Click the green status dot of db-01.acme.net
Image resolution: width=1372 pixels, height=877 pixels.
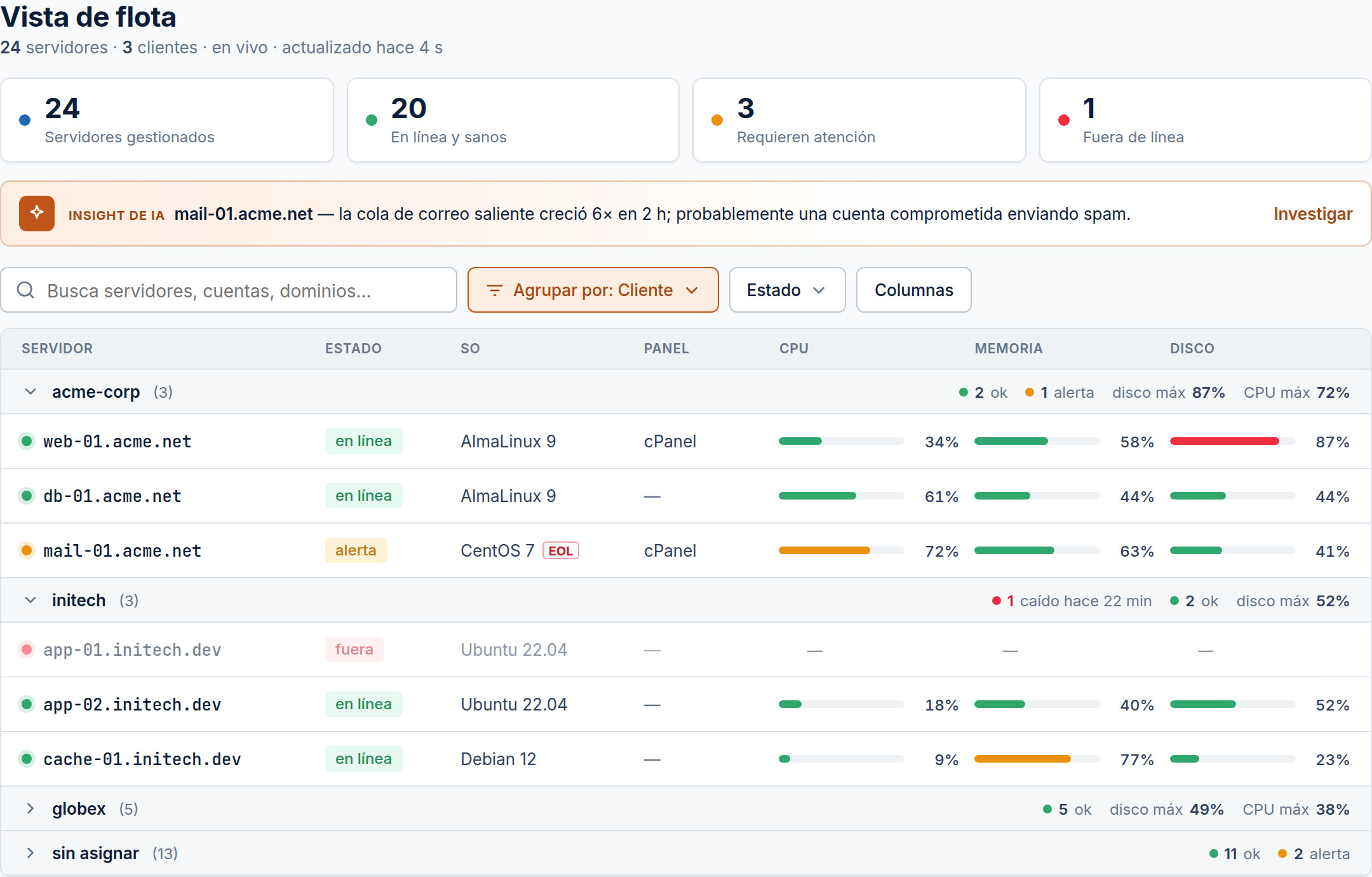(x=27, y=496)
